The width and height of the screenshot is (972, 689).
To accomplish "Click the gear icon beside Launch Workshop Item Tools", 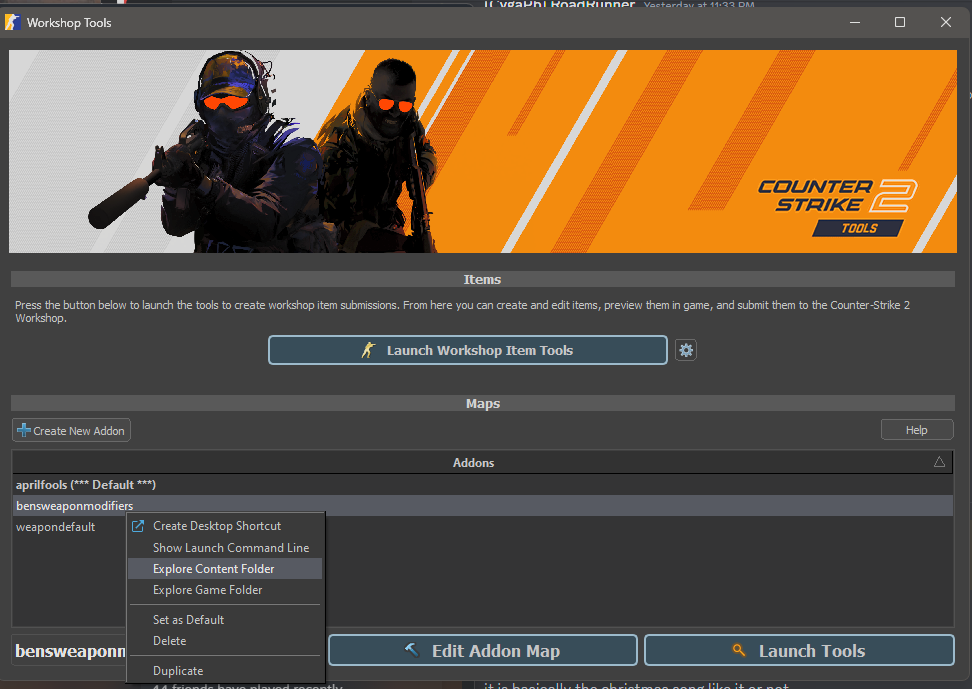I will pyautogui.click(x=686, y=350).
